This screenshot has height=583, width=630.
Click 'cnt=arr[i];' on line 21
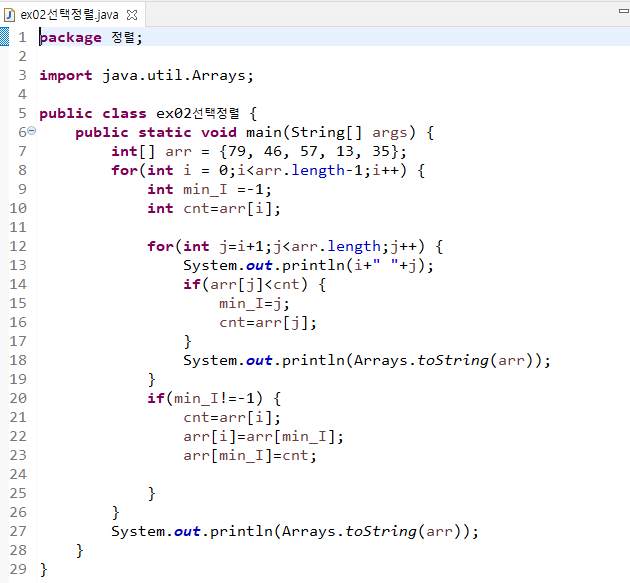coord(232,417)
